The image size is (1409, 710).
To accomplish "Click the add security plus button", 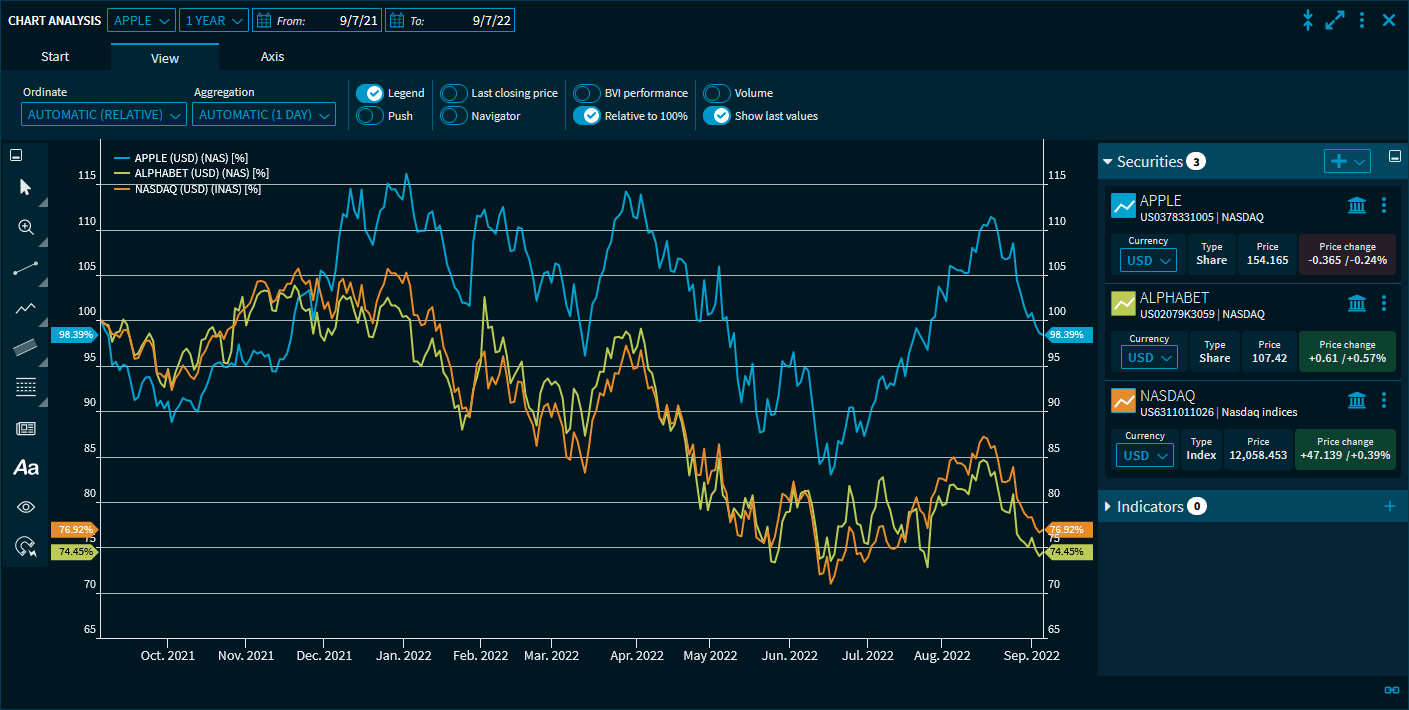I will (1340, 161).
